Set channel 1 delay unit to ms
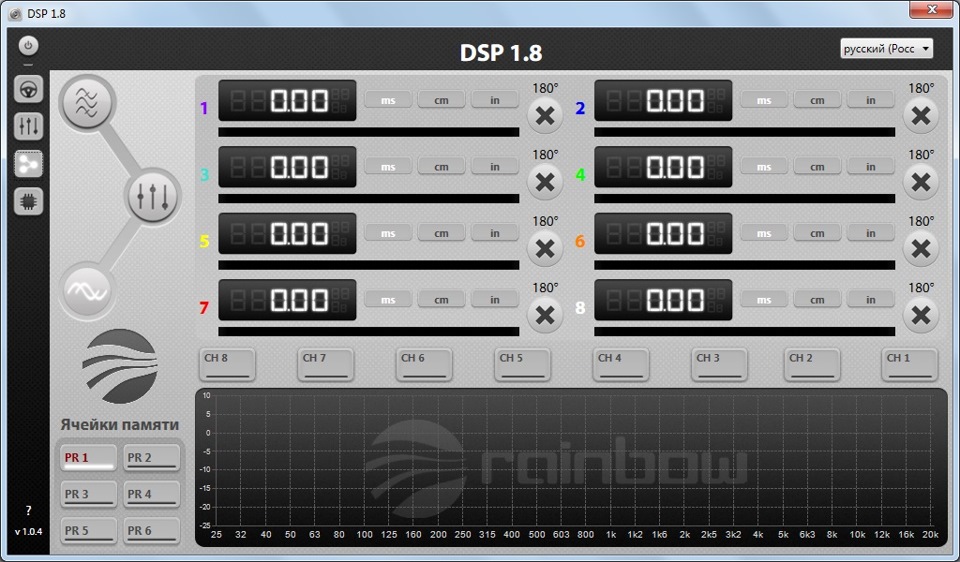 tap(388, 100)
